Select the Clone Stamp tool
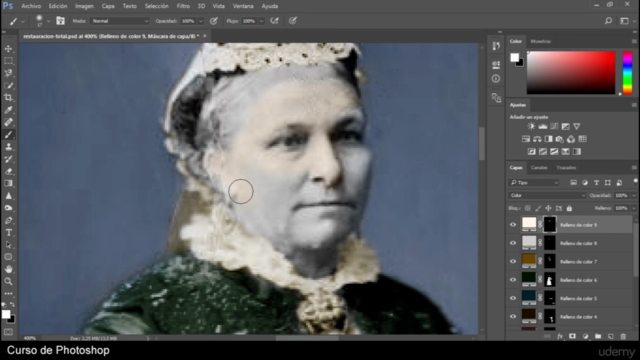 tap(9, 147)
